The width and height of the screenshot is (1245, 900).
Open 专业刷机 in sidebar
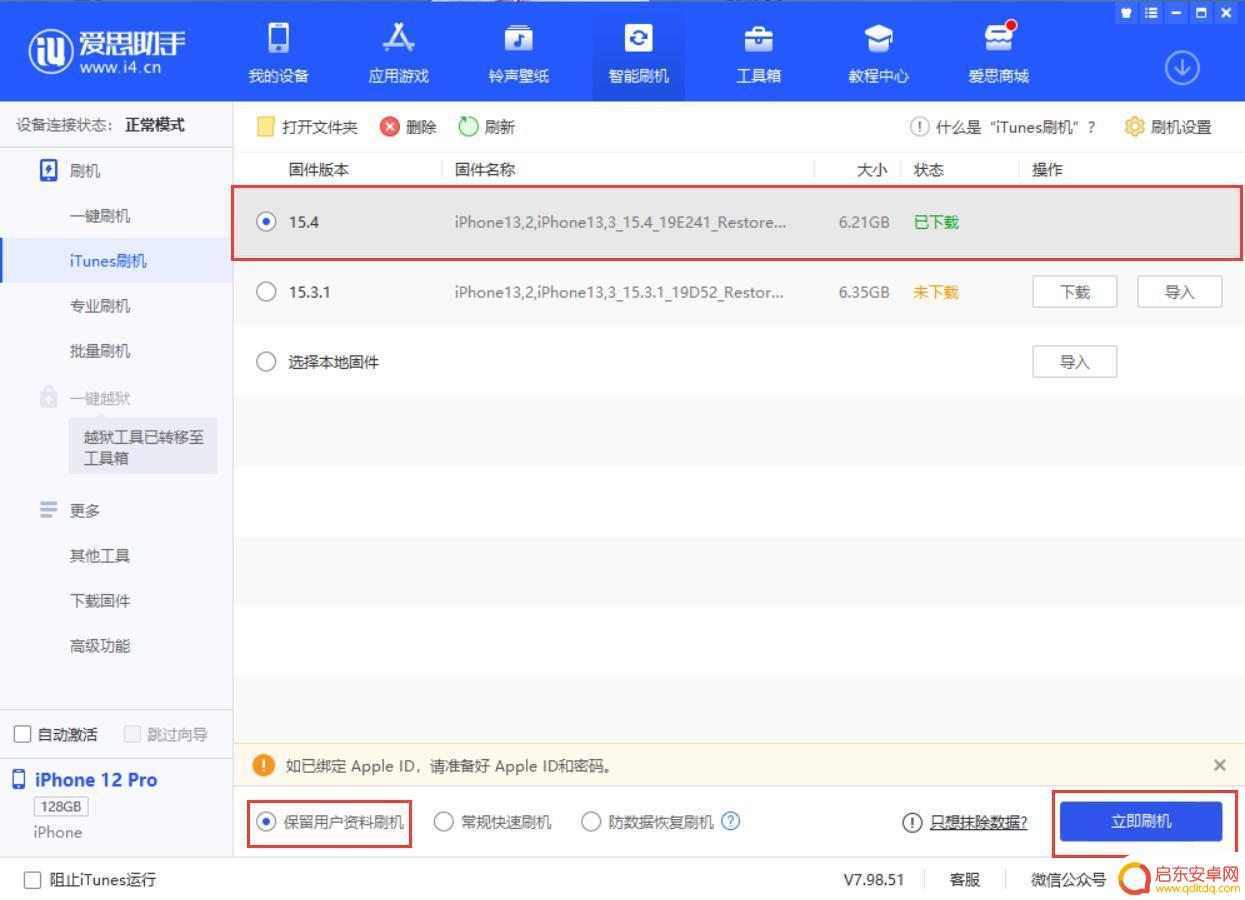(100, 306)
